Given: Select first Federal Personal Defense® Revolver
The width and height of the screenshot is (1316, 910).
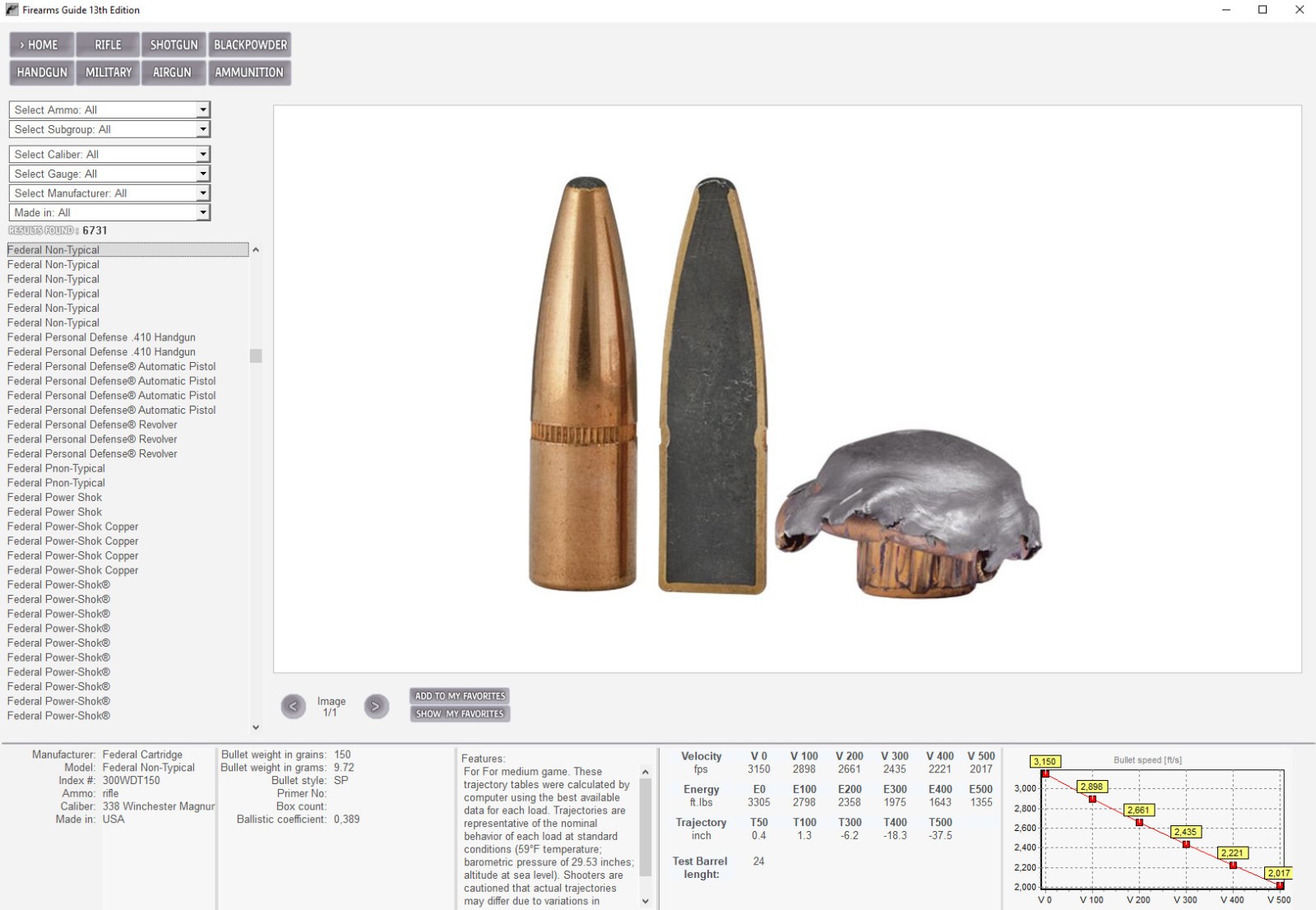Looking at the screenshot, I should 92,425.
